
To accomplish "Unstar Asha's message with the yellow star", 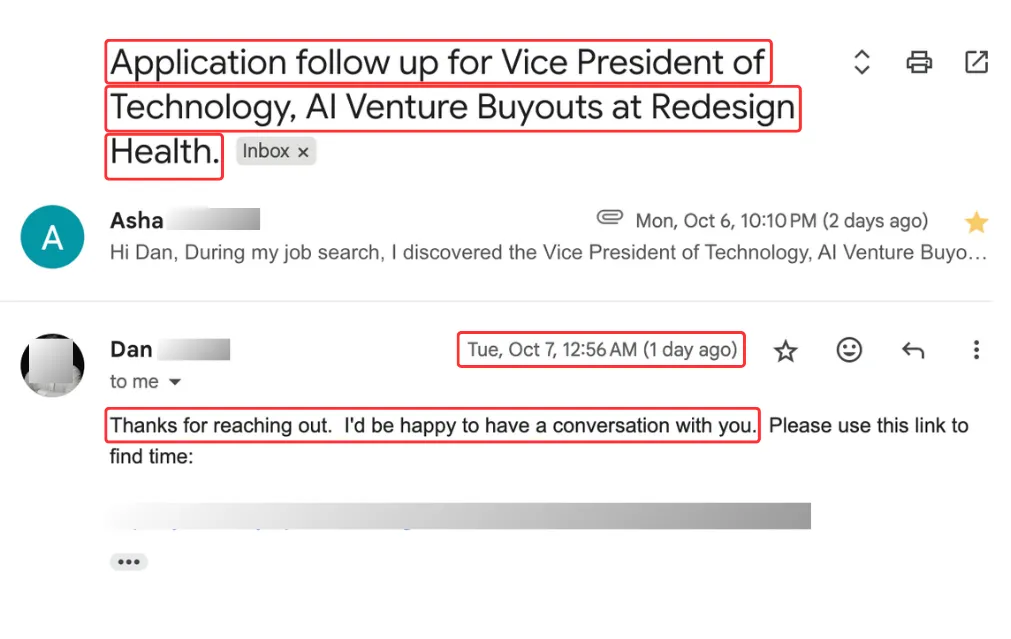I will pos(976,222).
